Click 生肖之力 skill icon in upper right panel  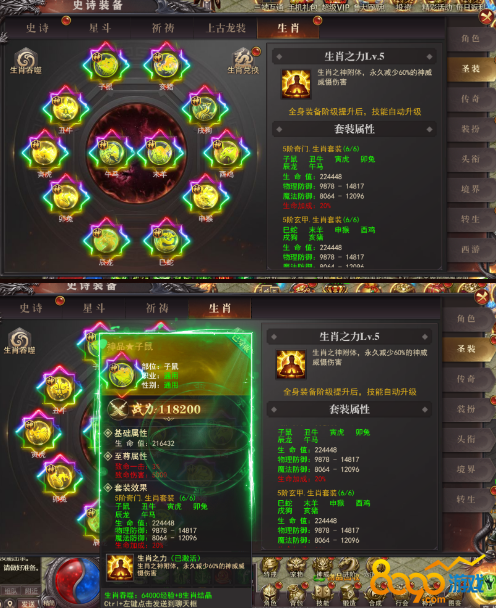[296, 84]
